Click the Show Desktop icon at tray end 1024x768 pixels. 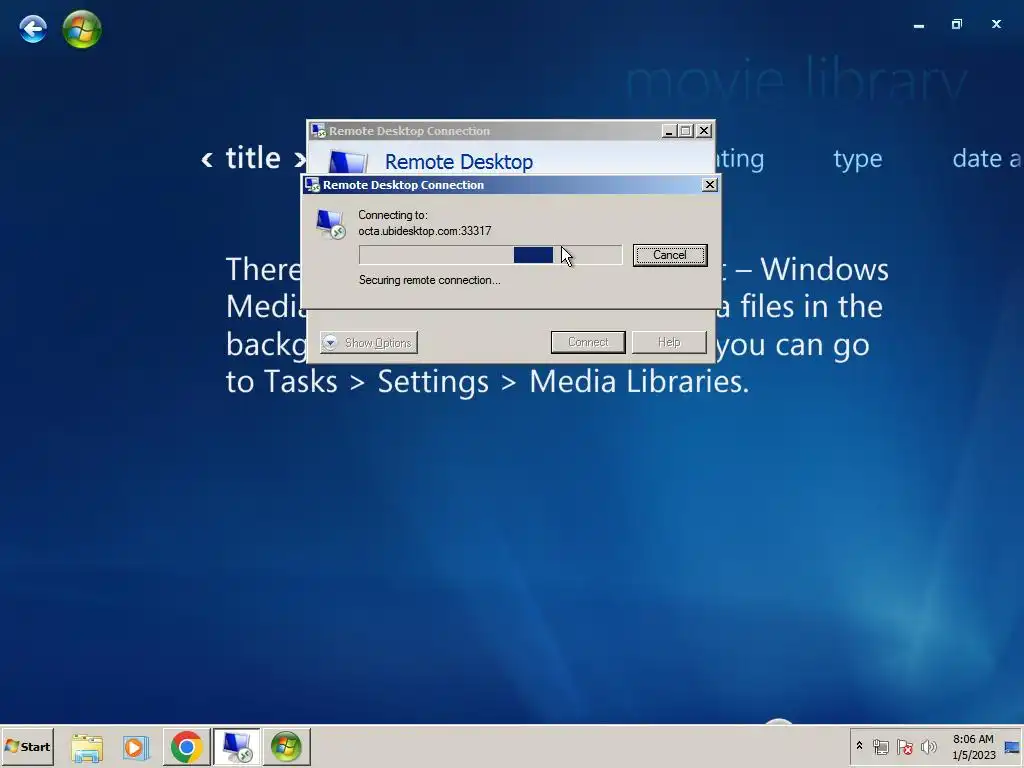click(1012, 747)
